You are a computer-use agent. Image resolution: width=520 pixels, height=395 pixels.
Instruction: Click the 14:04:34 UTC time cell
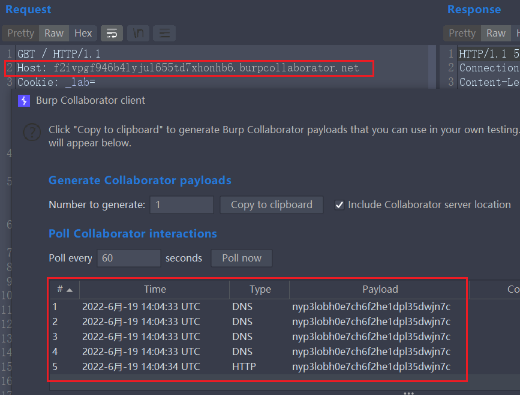(141, 367)
